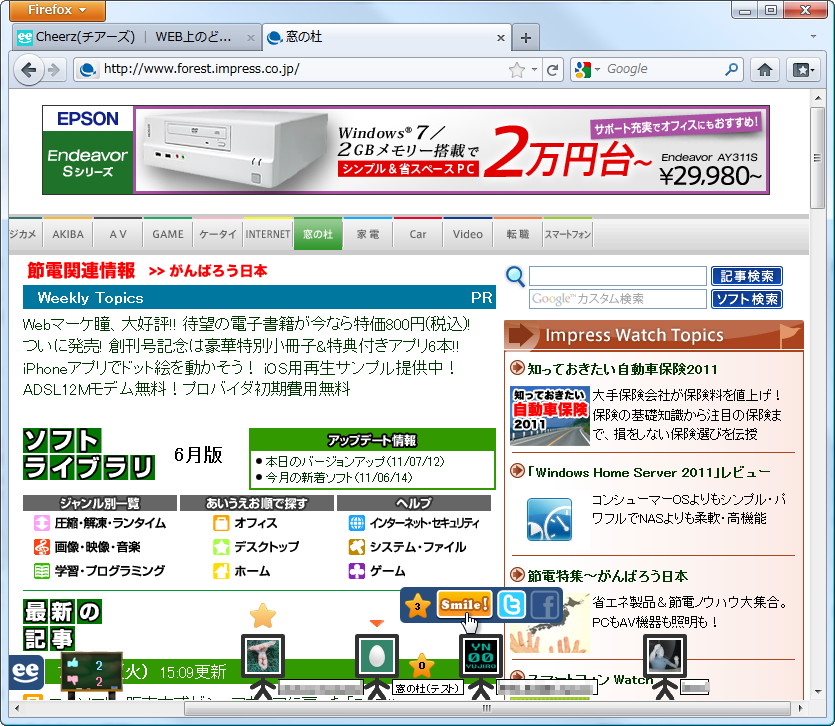Expand the Firefox orange menu button

55,11
